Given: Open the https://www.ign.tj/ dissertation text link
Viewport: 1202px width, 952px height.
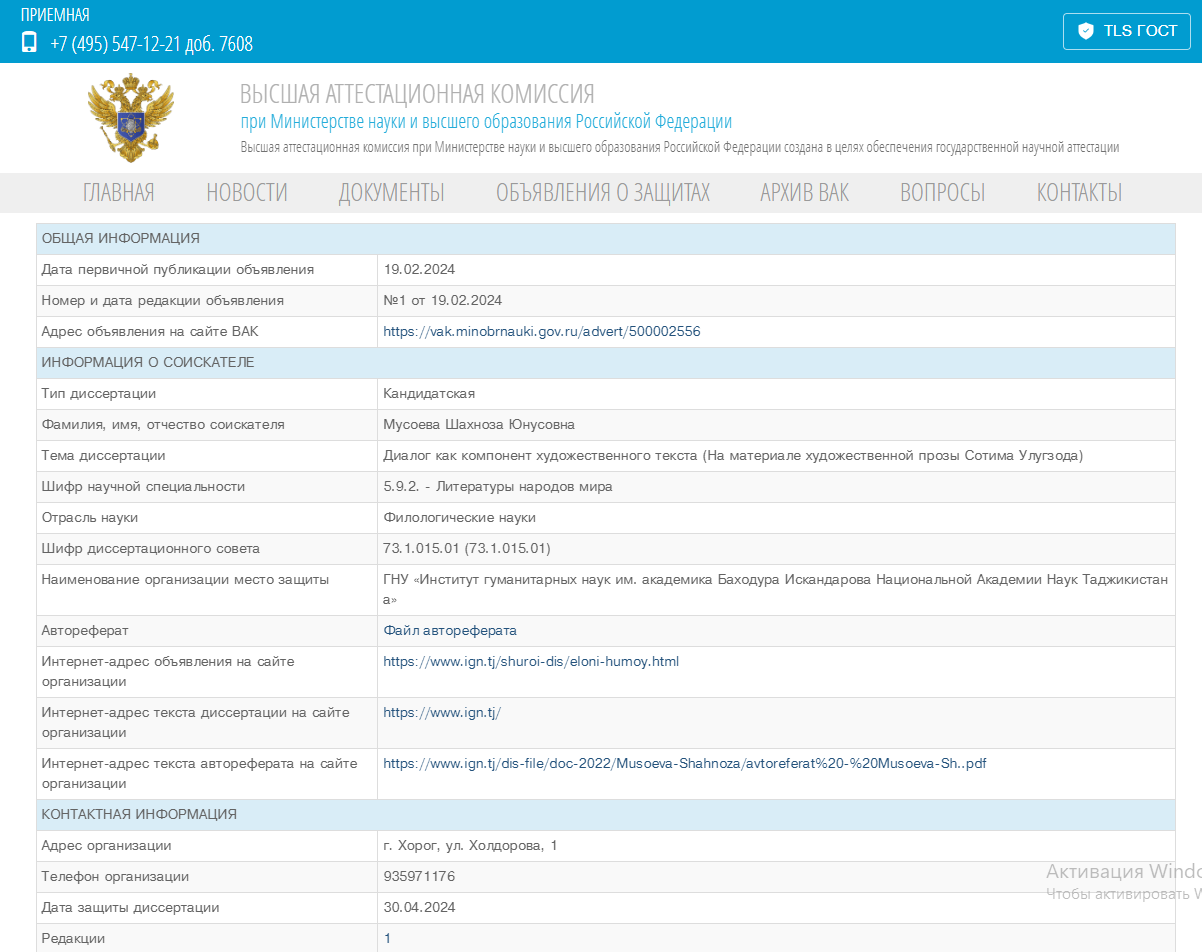Looking at the screenshot, I should 442,713.
